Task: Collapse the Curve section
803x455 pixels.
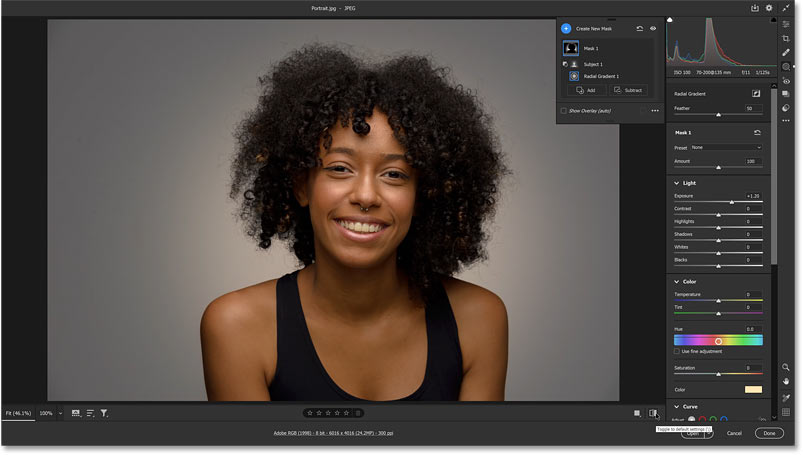Action: click(x=677, y=407)
